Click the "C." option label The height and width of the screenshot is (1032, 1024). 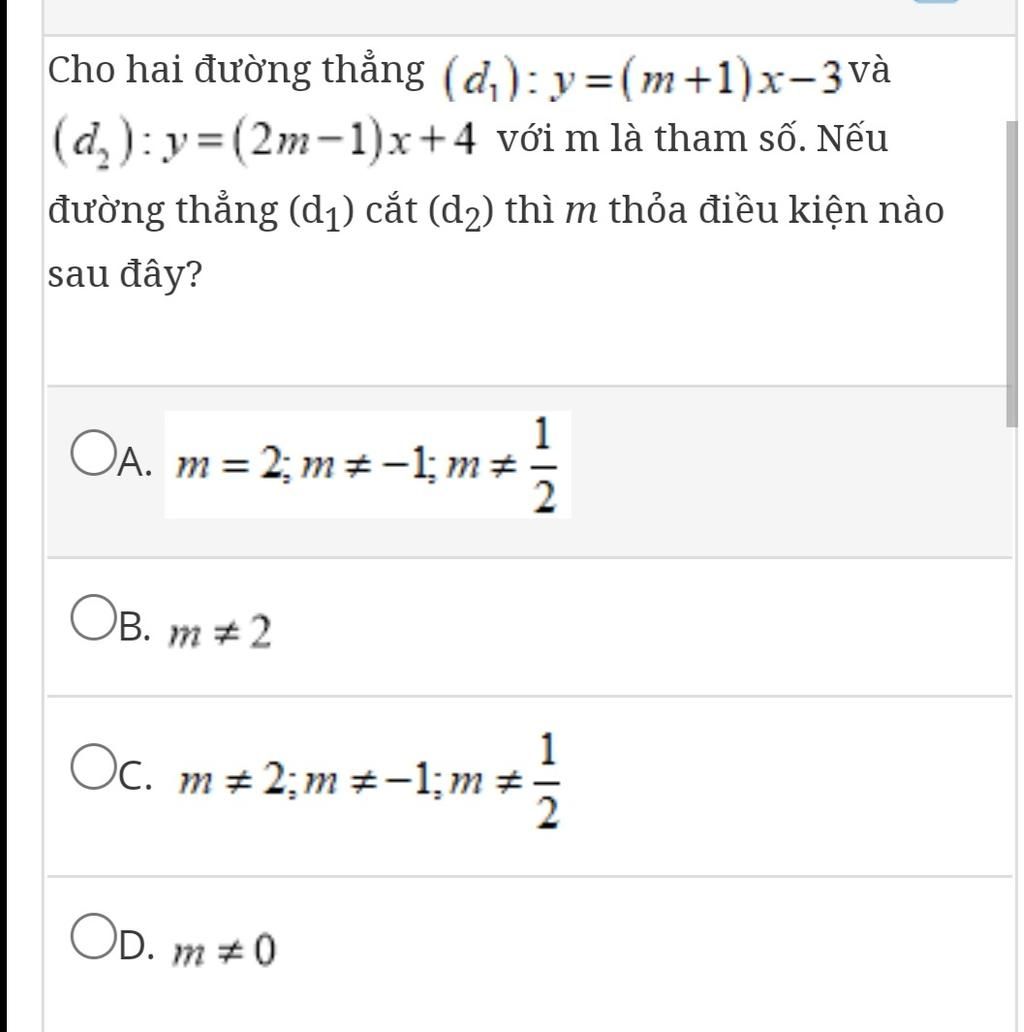[x=135, y=776]
